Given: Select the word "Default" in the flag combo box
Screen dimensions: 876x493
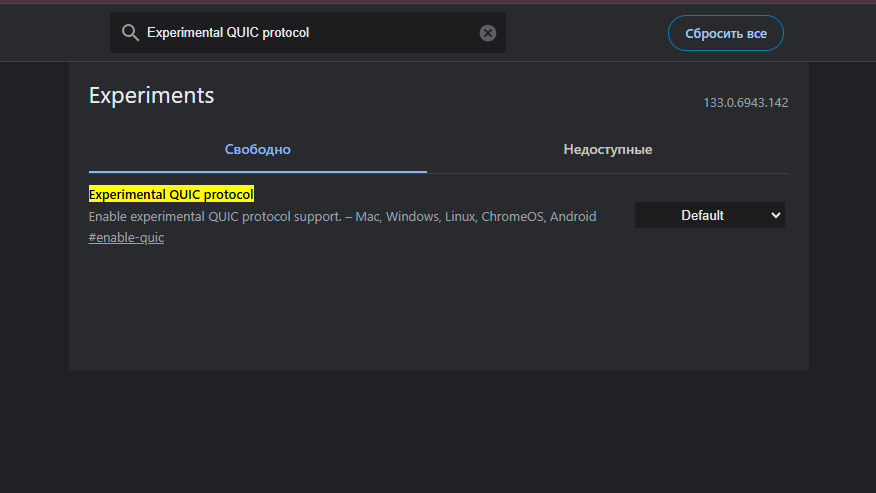Looking at the screenshot, I should pyautogui.click(x=702, y=215).
